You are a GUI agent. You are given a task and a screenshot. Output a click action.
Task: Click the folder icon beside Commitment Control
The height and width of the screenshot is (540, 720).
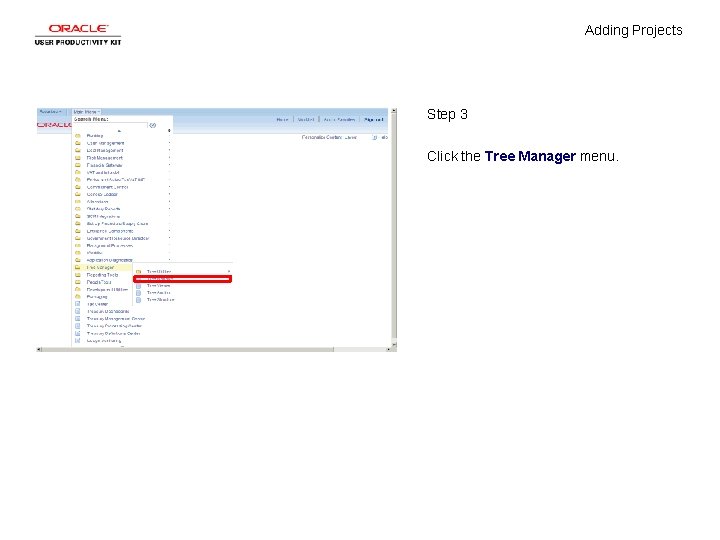click(x=78, y=187)
